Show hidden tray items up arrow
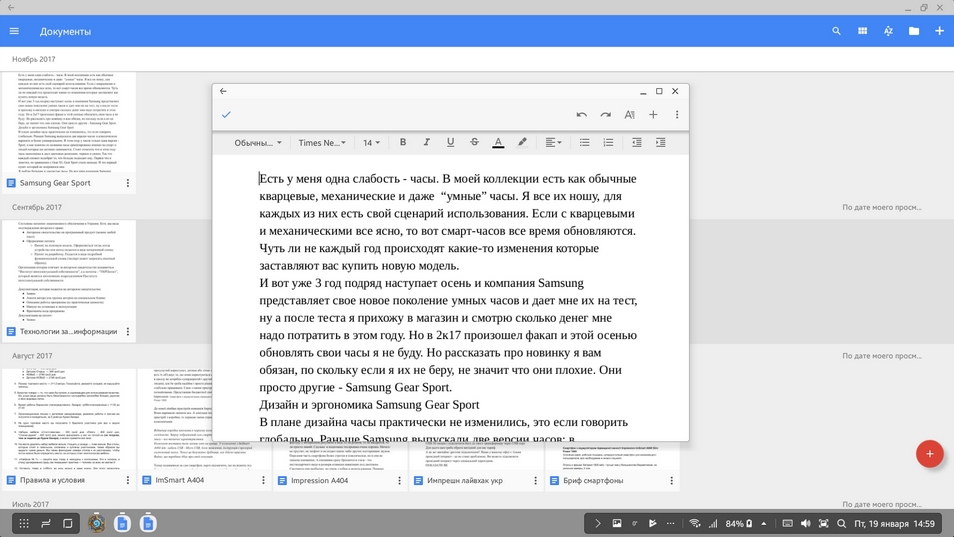Screen dimensions: 954x537 pyautogui.click(x=764, y=523)
